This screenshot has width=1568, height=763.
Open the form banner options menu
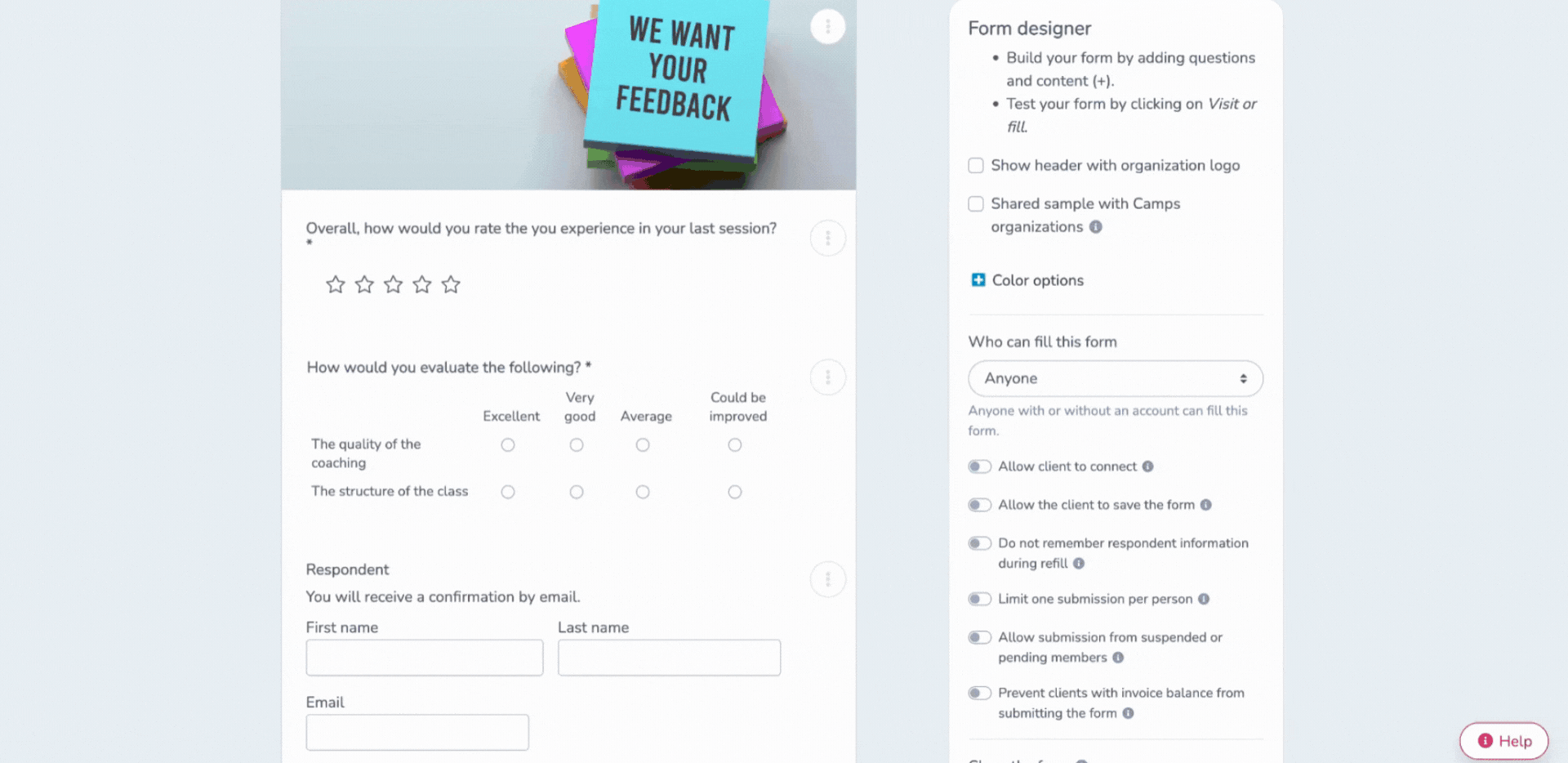[x=827, y=26]
